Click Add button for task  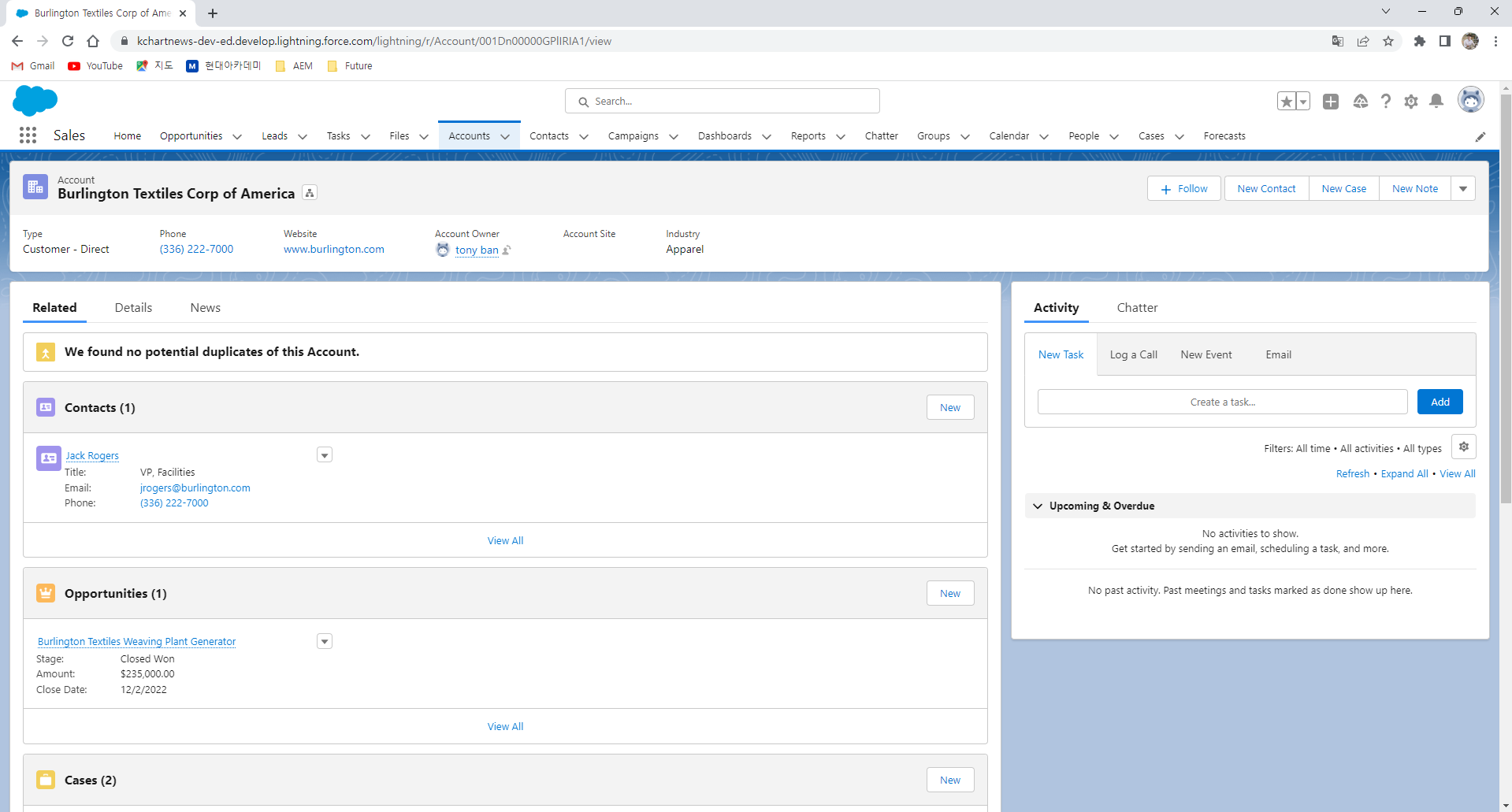[1440, 402]
